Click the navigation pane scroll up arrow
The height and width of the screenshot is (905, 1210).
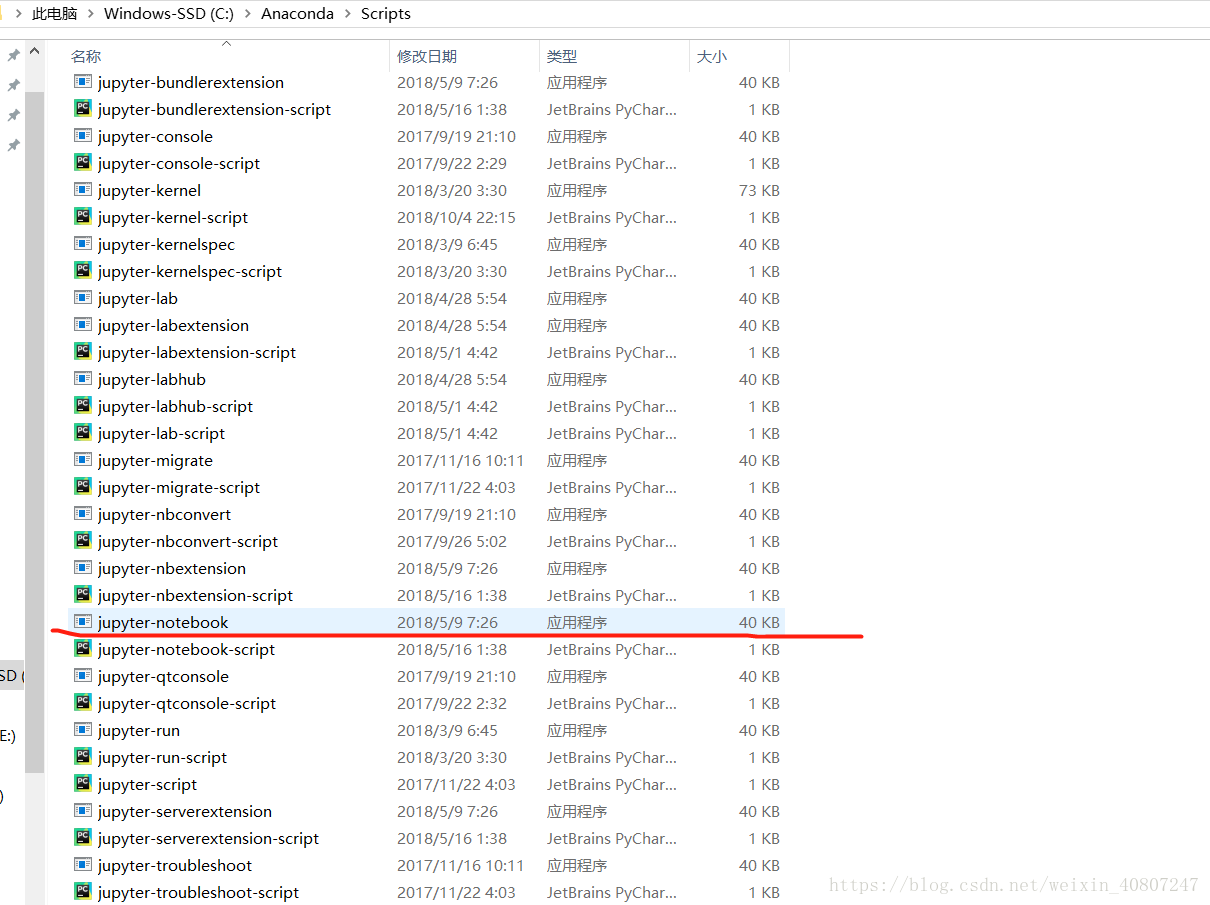click(x=35, y=51)
